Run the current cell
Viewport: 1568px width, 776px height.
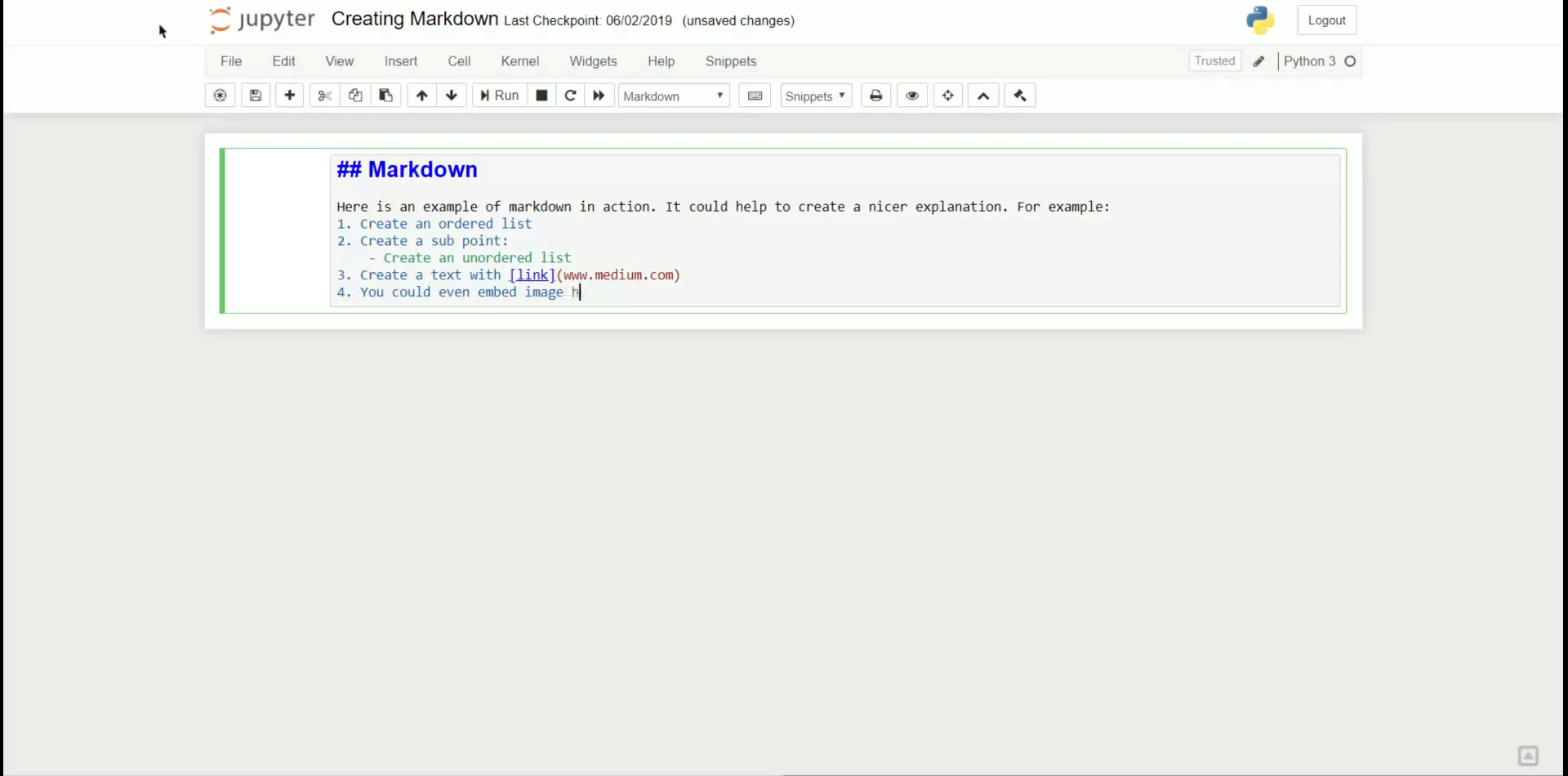[x=498, y=95]
